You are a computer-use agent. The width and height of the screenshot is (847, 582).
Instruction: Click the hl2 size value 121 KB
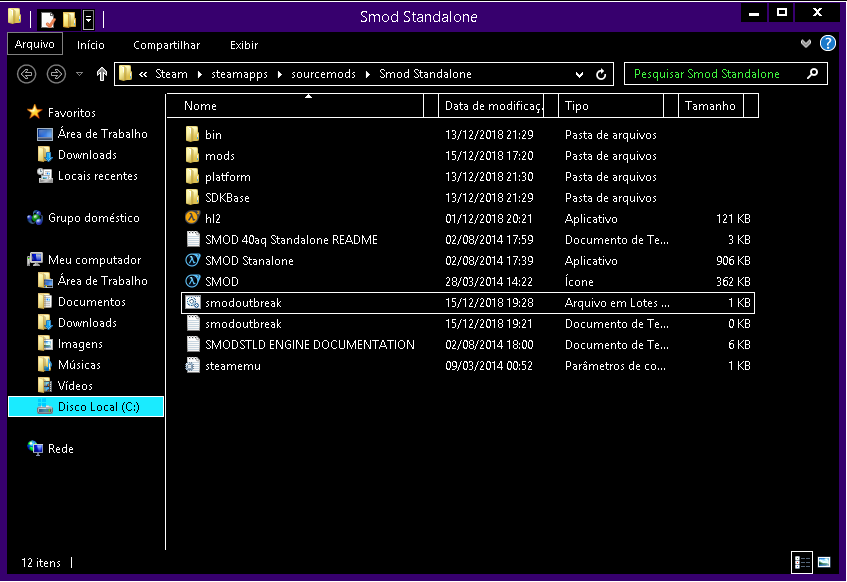coord(733,219)
